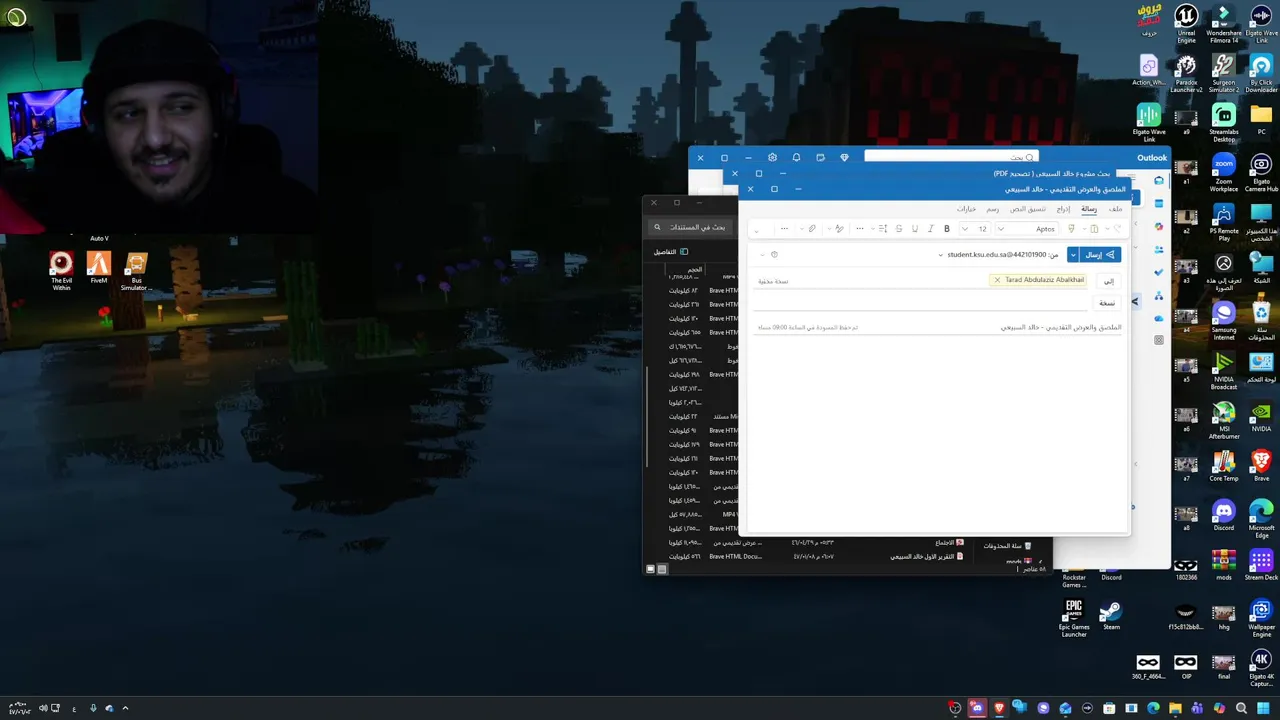Expand the paste options dropdown arrow

[1084, 229]
